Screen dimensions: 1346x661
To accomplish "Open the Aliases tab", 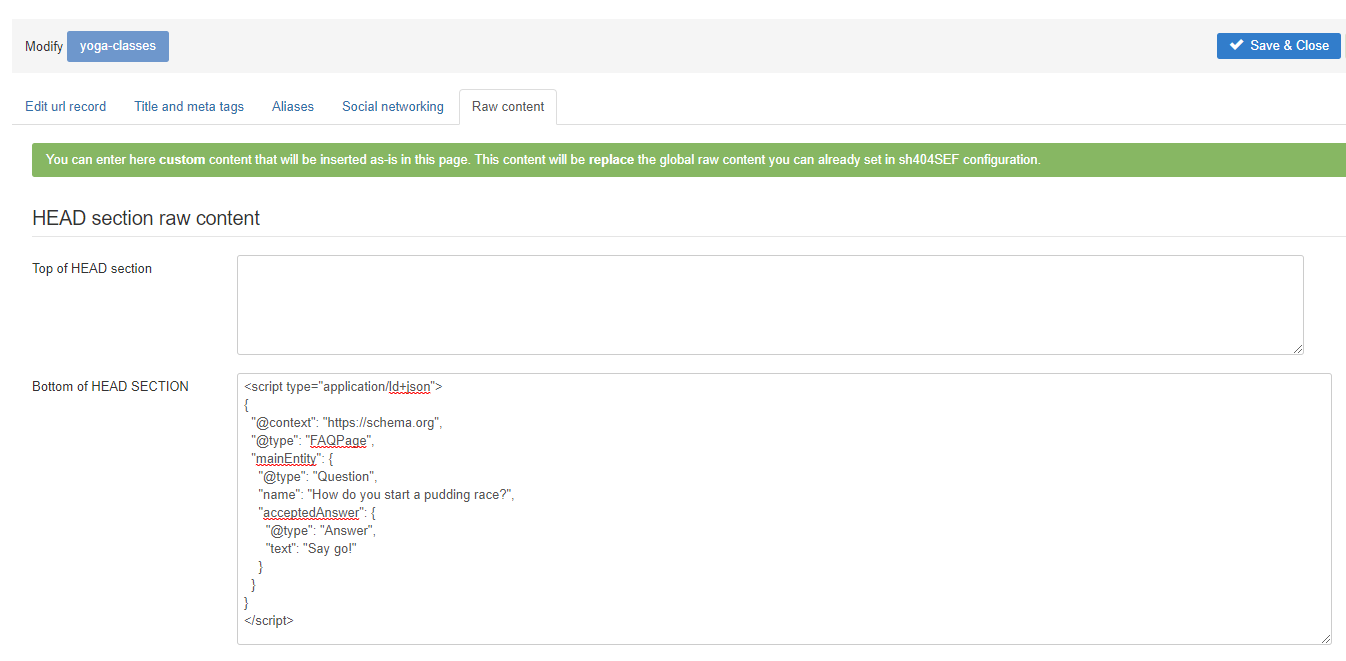I will click(293, 106).
